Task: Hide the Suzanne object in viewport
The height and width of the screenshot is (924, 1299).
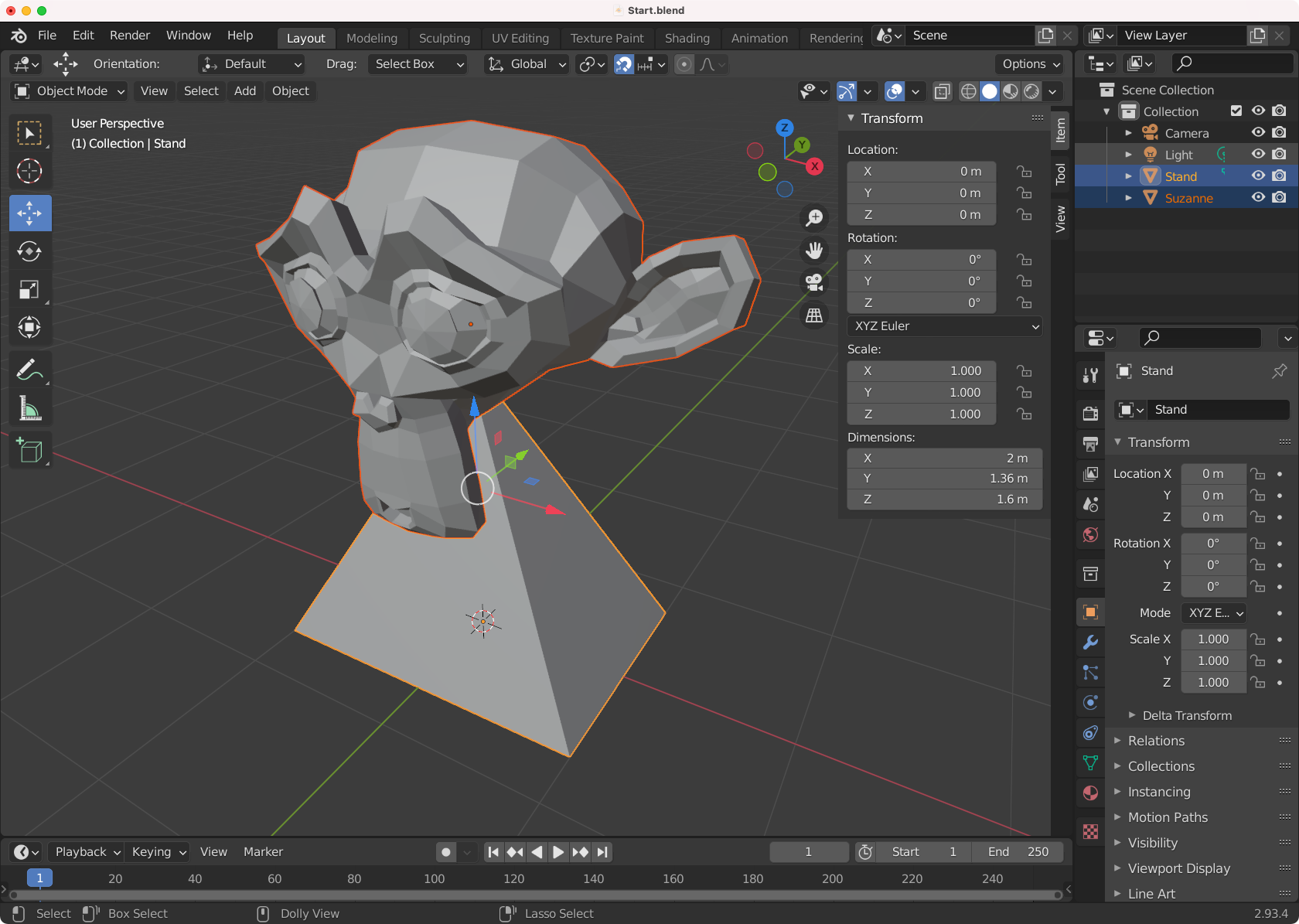Action: pyautogui.click(x=1258, y=198)
